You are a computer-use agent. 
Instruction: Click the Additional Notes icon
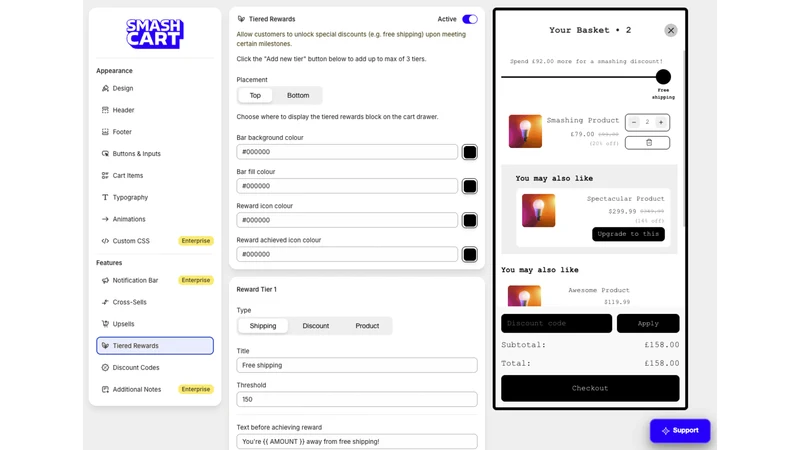(x=105, y=389)
